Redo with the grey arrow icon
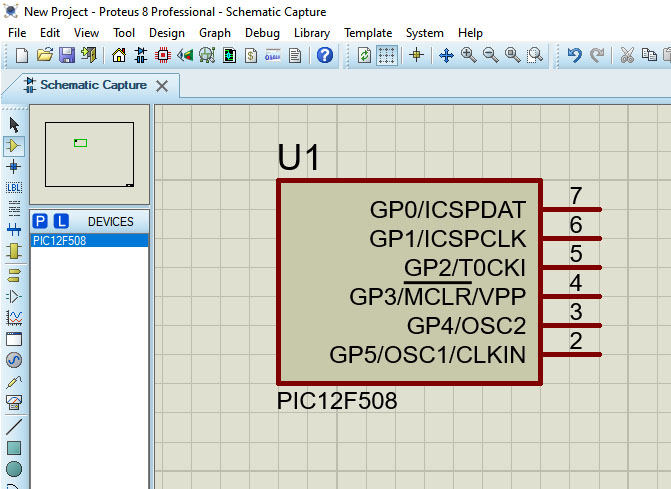The image size is (671, 489). tap(597, 55)
